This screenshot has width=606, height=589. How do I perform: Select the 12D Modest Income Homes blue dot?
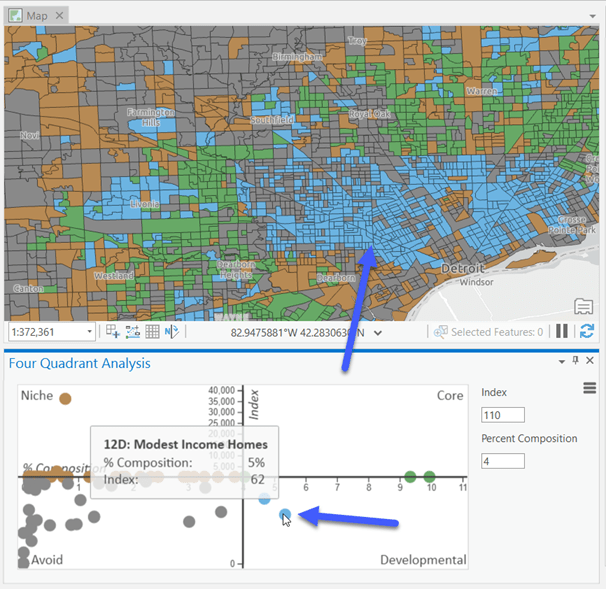(285, 514)
